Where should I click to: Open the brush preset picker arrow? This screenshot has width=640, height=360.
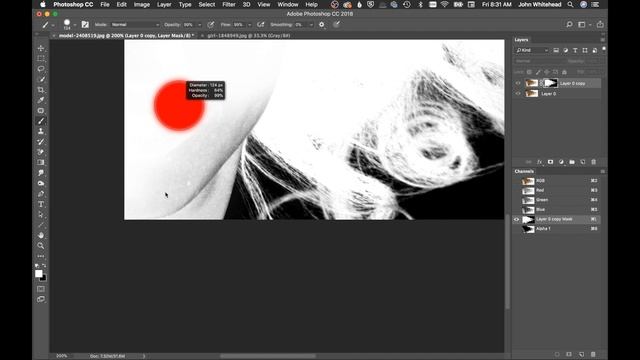74,25
